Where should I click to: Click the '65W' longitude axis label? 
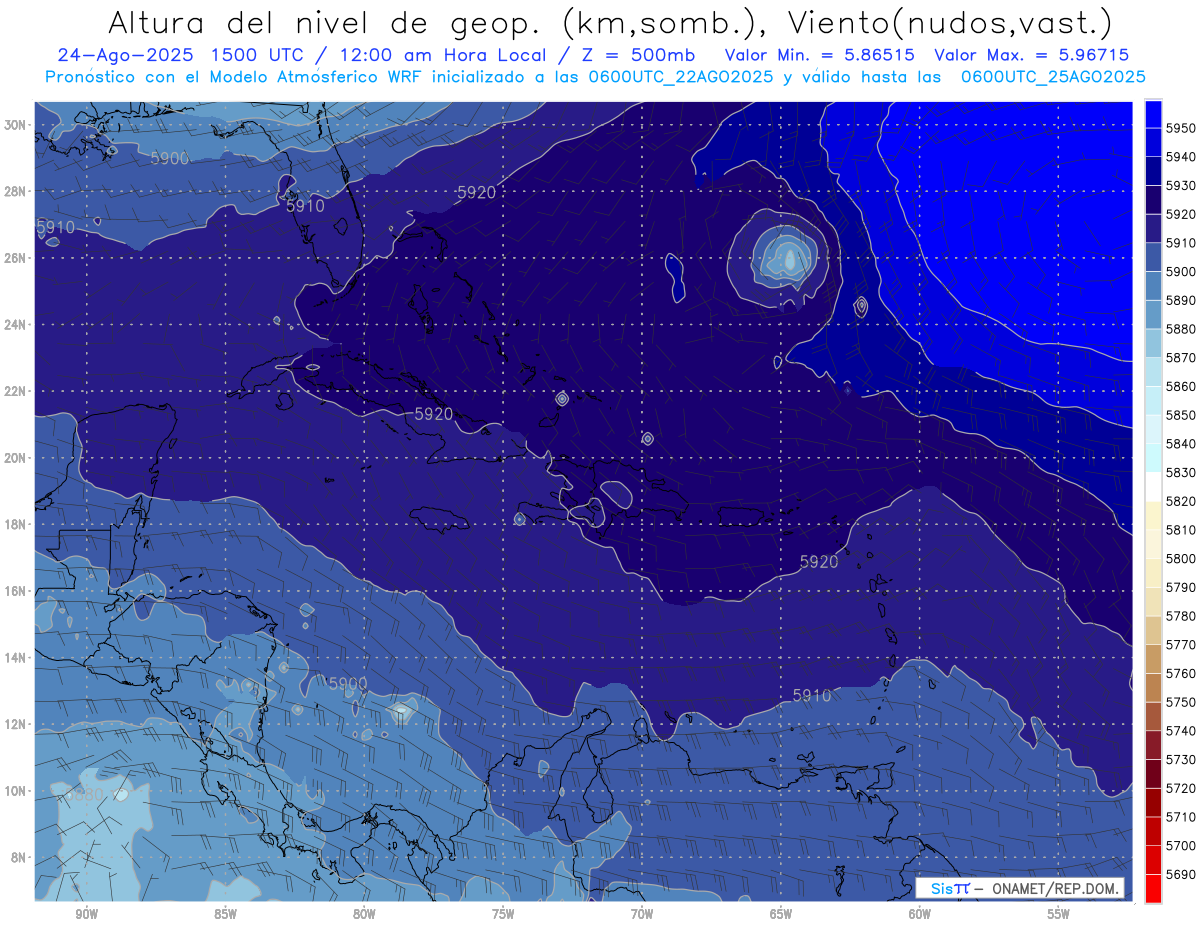coord(781,914)
